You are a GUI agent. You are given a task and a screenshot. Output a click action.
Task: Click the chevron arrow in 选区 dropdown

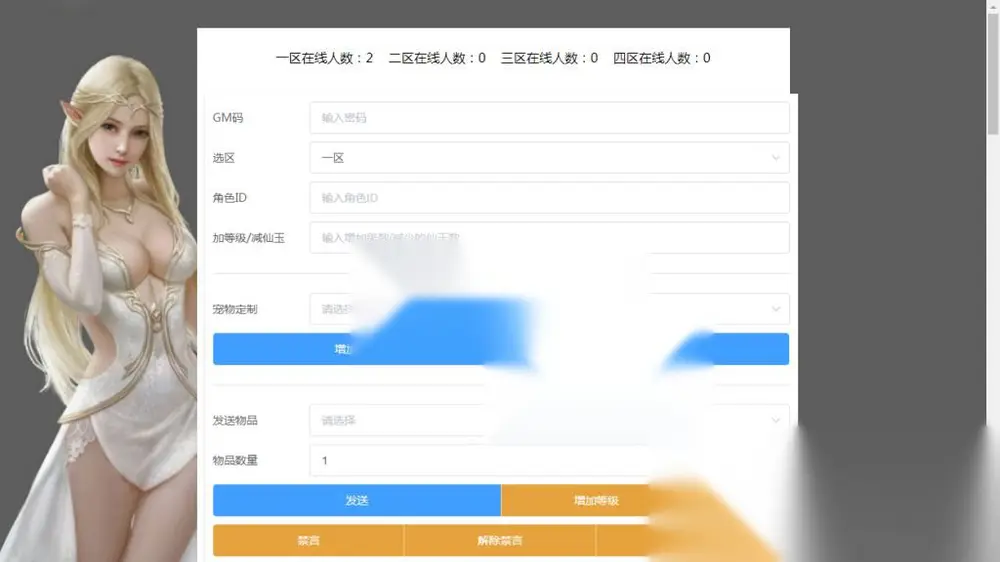click(x=776, y=158)
